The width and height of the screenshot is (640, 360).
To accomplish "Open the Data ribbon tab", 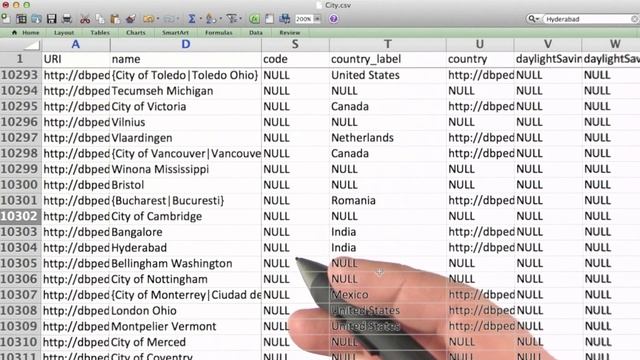I will 256,33.
